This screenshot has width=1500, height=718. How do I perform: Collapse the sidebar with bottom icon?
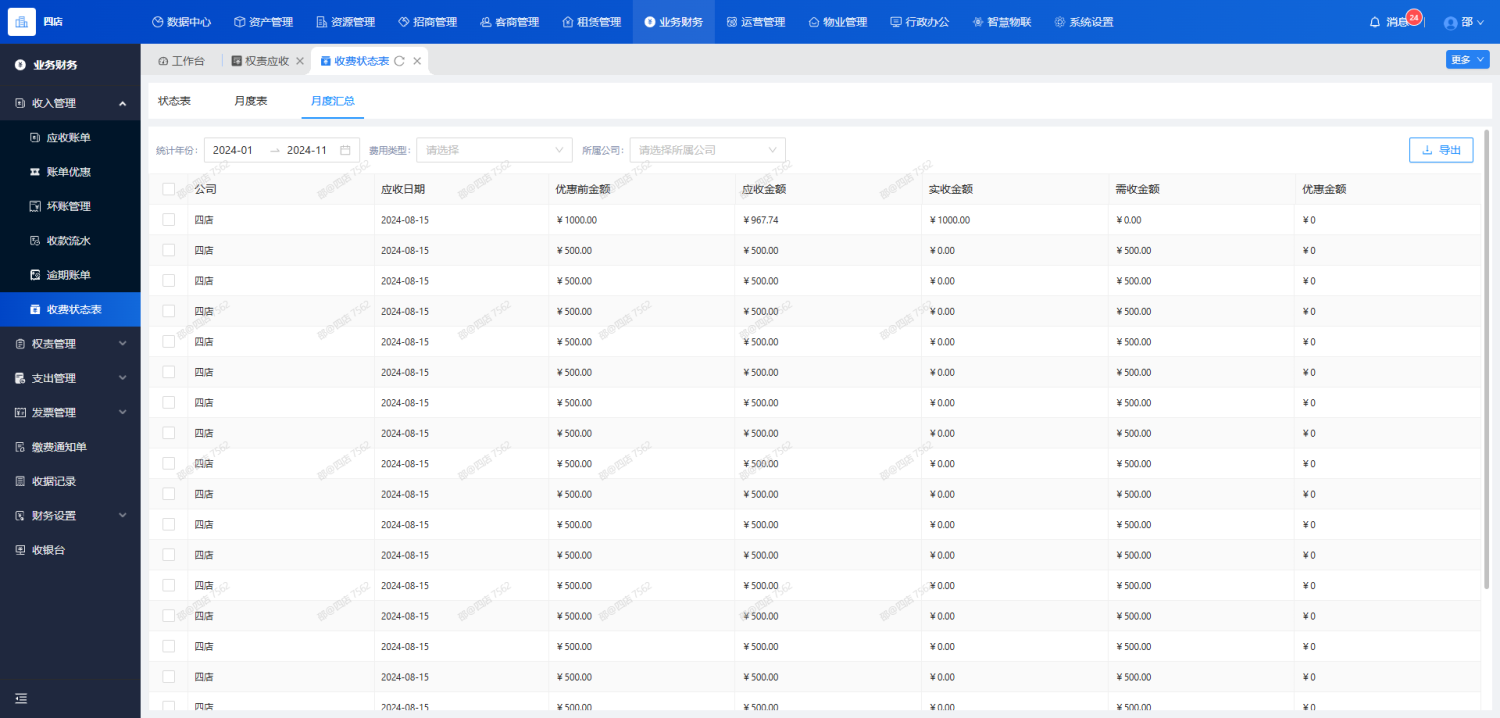(21, 698)
